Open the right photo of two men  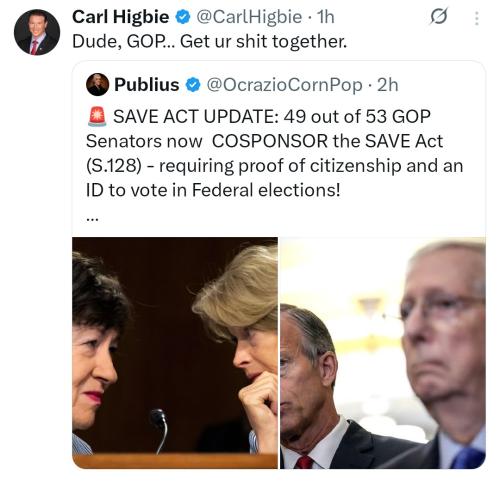tap(383, 353)
